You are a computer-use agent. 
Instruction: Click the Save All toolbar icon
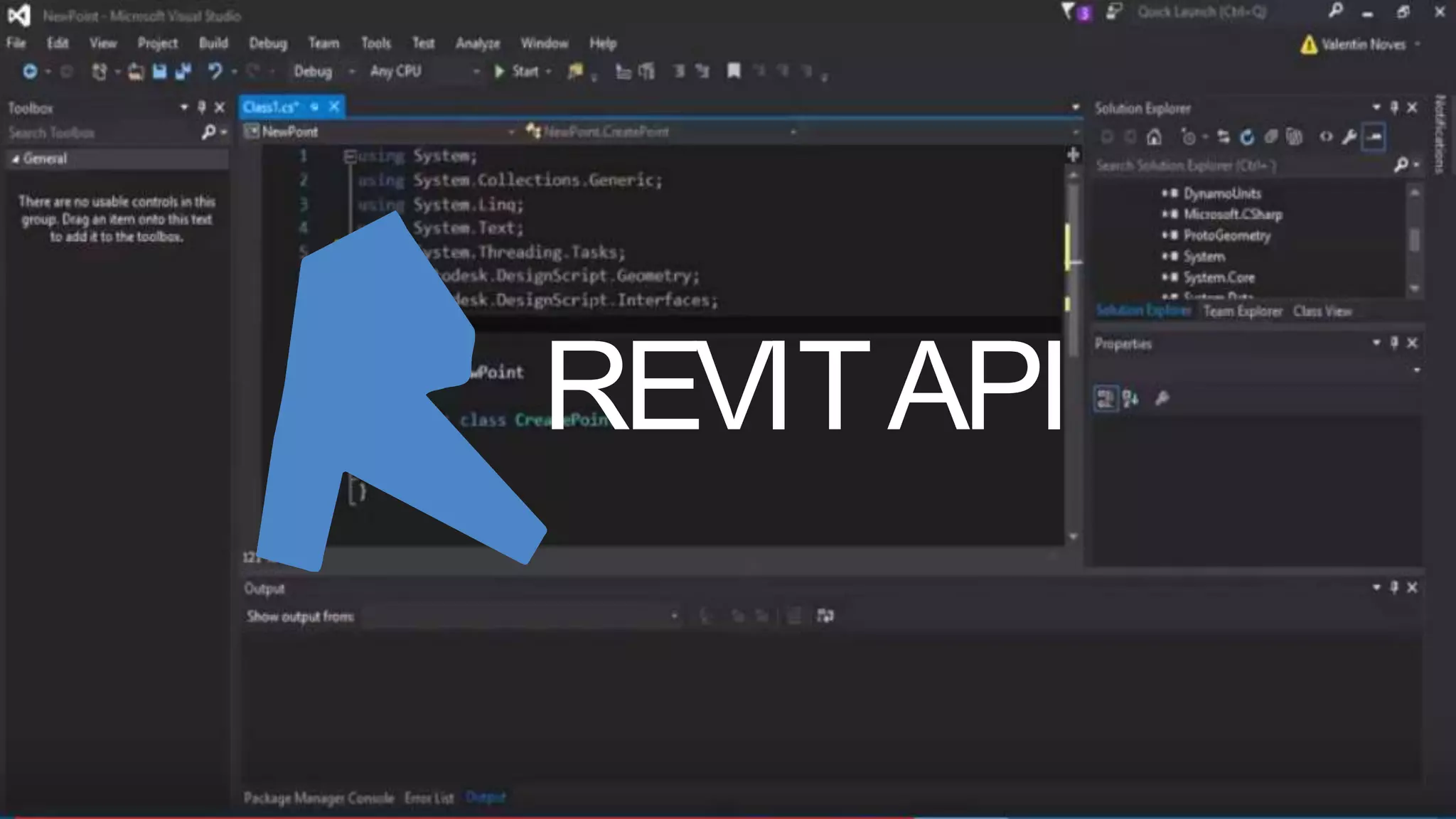[x=183, y=71]
